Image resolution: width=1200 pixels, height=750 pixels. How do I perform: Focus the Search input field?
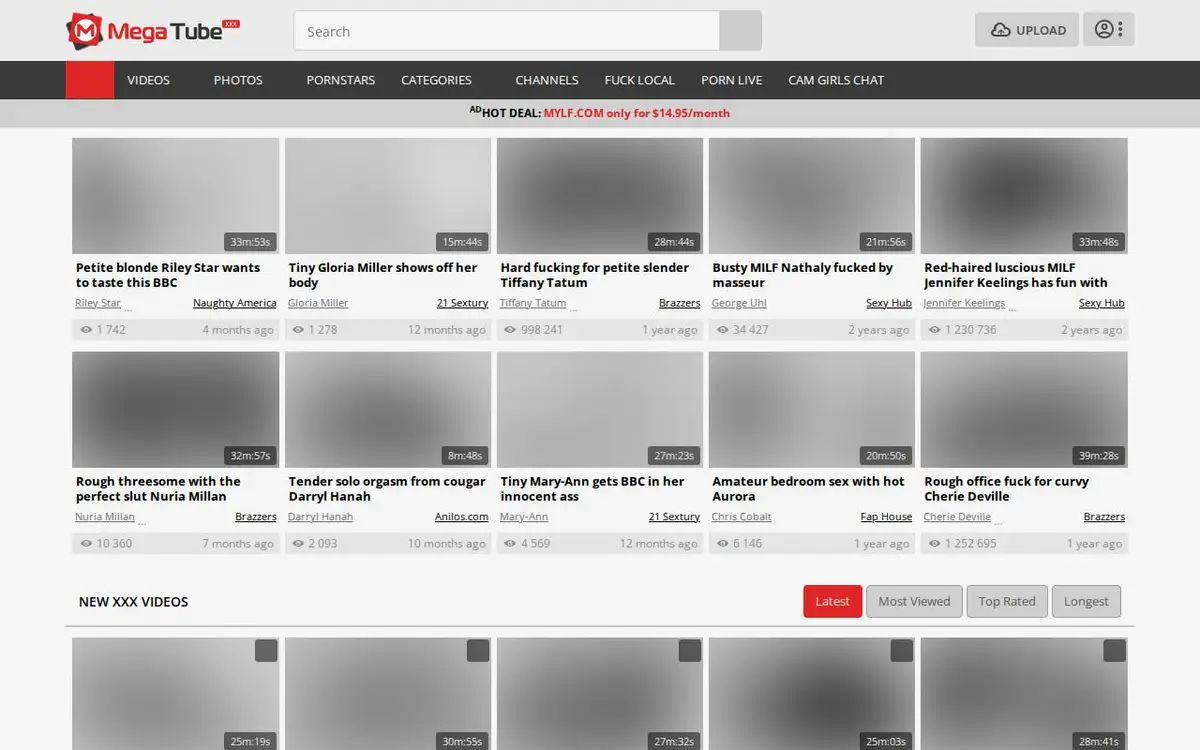pyautogui.click(x=507, y=31)
